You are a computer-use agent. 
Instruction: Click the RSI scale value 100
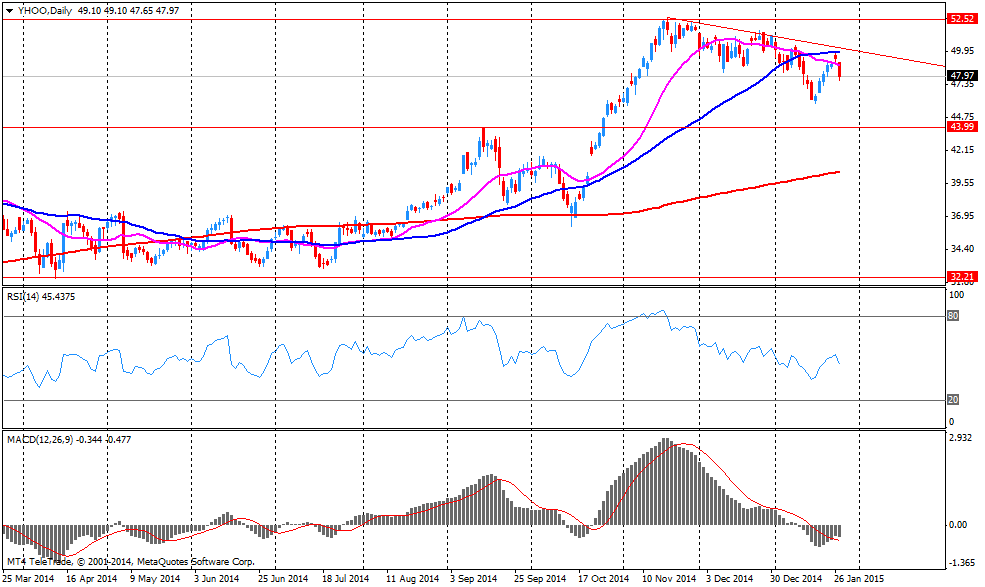pyautogui.click(x=956, y=295)
